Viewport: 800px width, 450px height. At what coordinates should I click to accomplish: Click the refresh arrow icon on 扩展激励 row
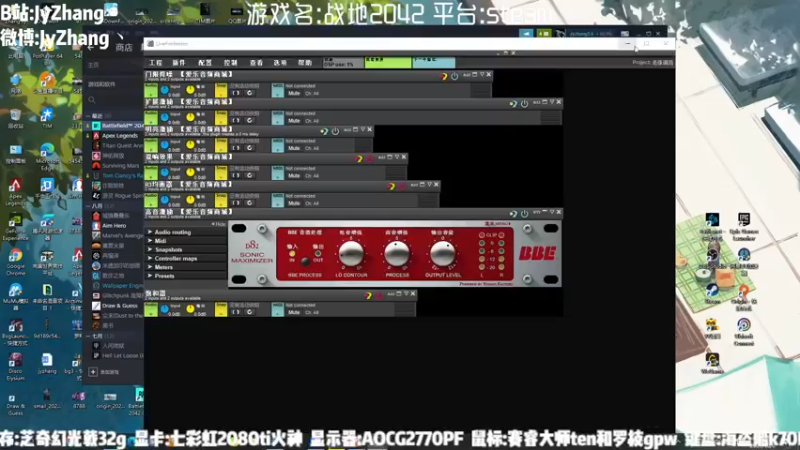tap(249, 121)
